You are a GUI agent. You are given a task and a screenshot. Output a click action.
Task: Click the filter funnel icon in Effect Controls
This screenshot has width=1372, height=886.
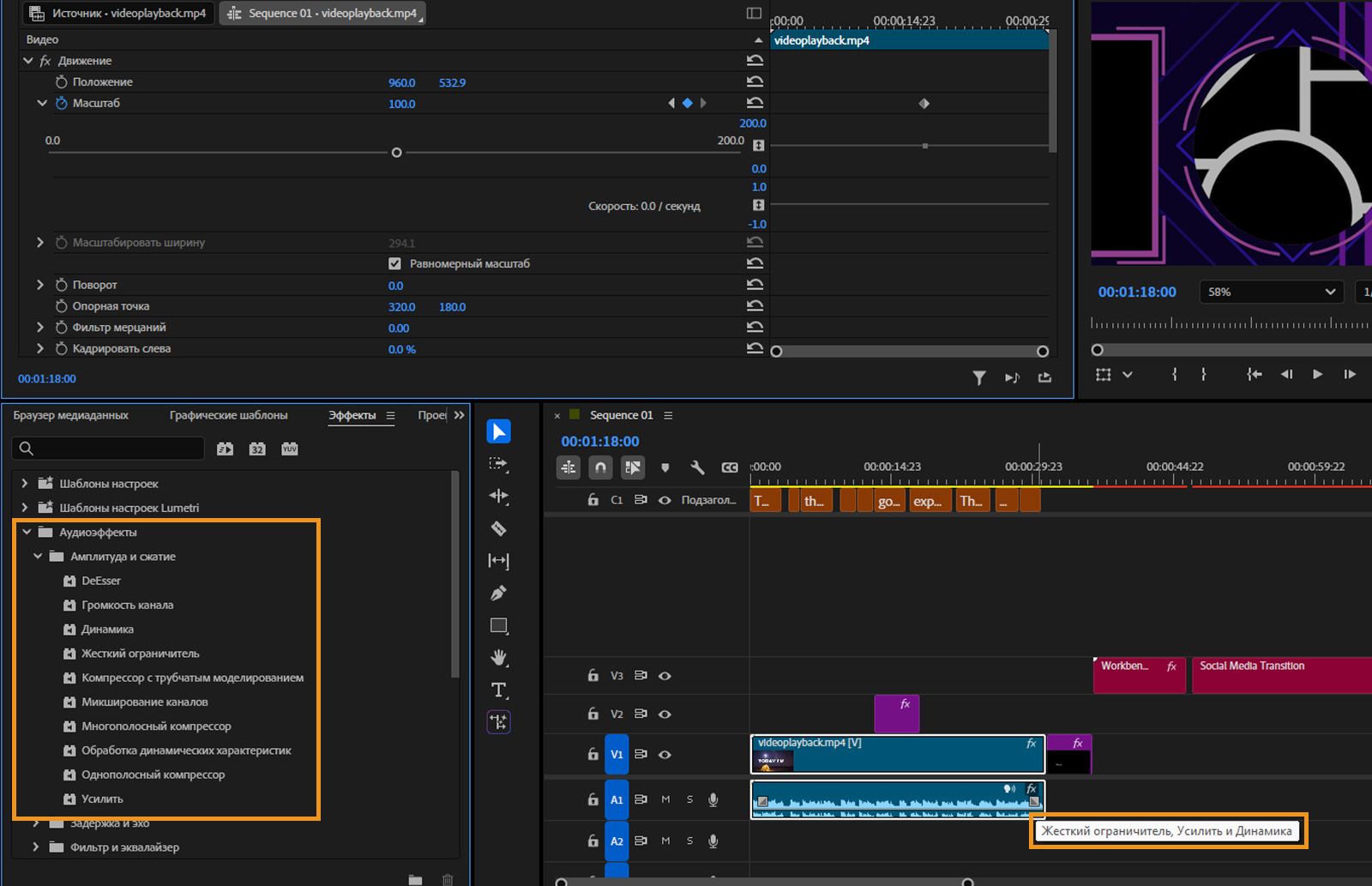coord(978,377)
